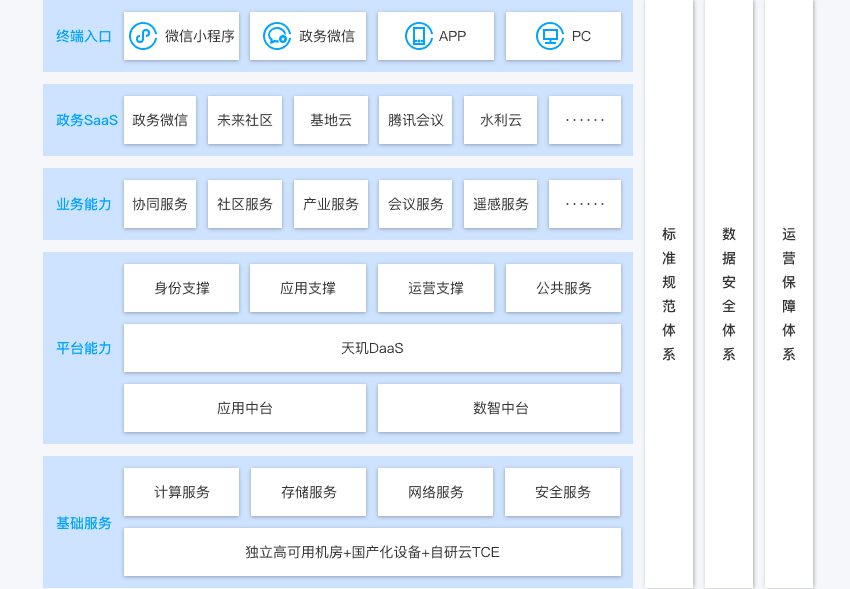Select the 遥感服务 card
This screenshot has width=850, height=589.
click(500, 204)
